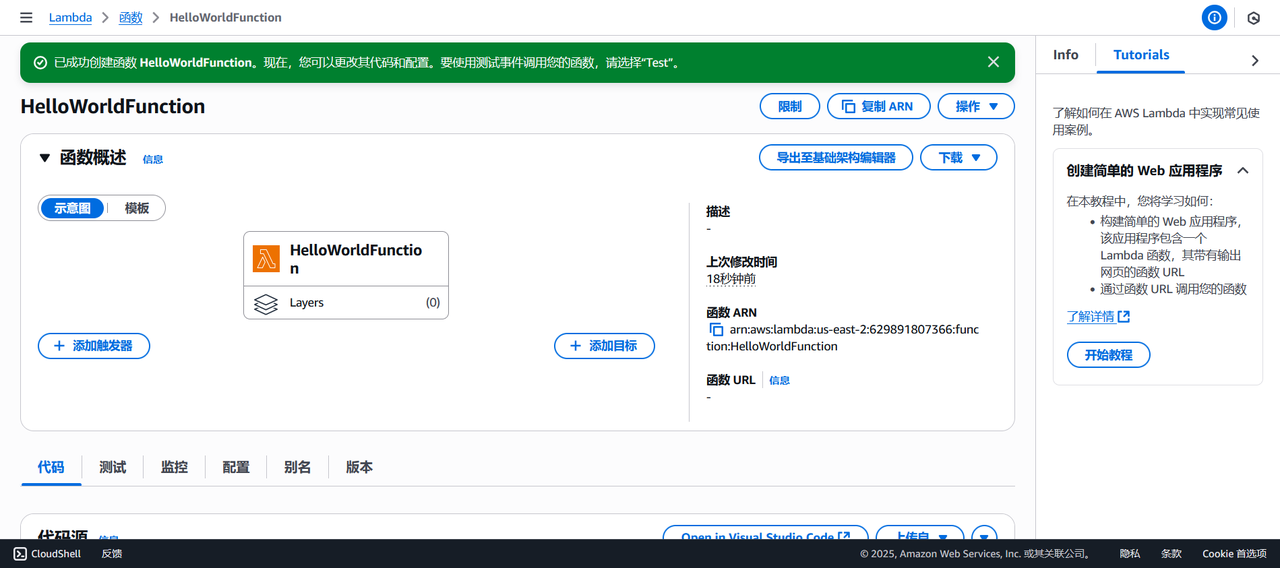Viewport: 1280px width, 568px height.
Task: Click the 添加触发器 button
Action: point(94,346)
